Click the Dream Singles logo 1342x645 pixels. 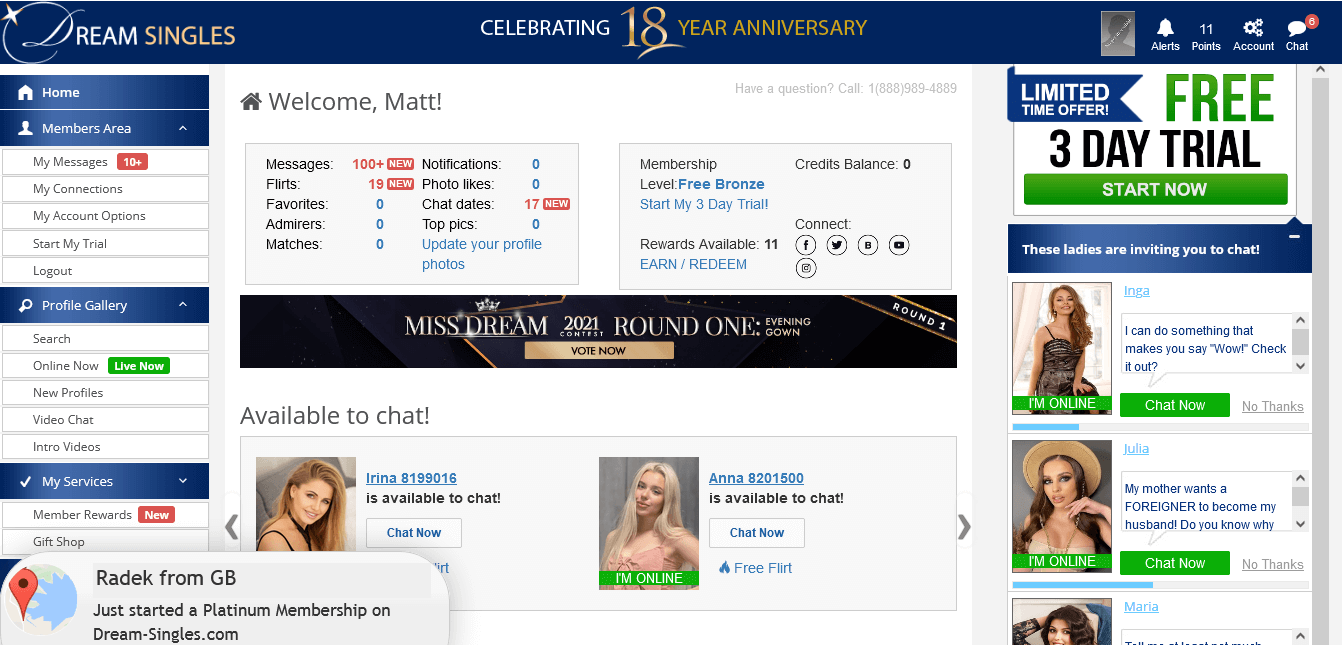tap(119, 33)
